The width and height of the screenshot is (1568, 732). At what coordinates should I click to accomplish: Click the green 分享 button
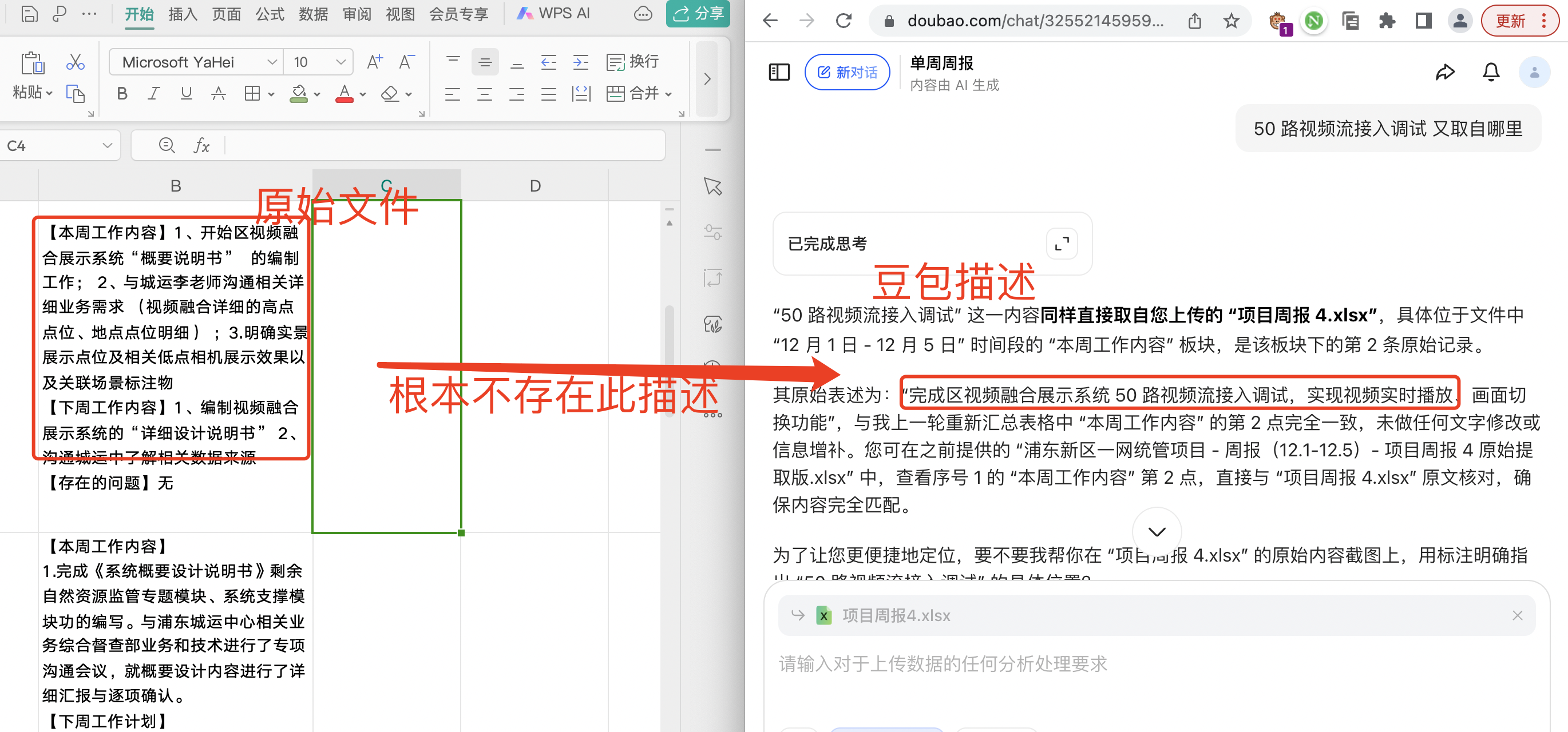point(698,13)
